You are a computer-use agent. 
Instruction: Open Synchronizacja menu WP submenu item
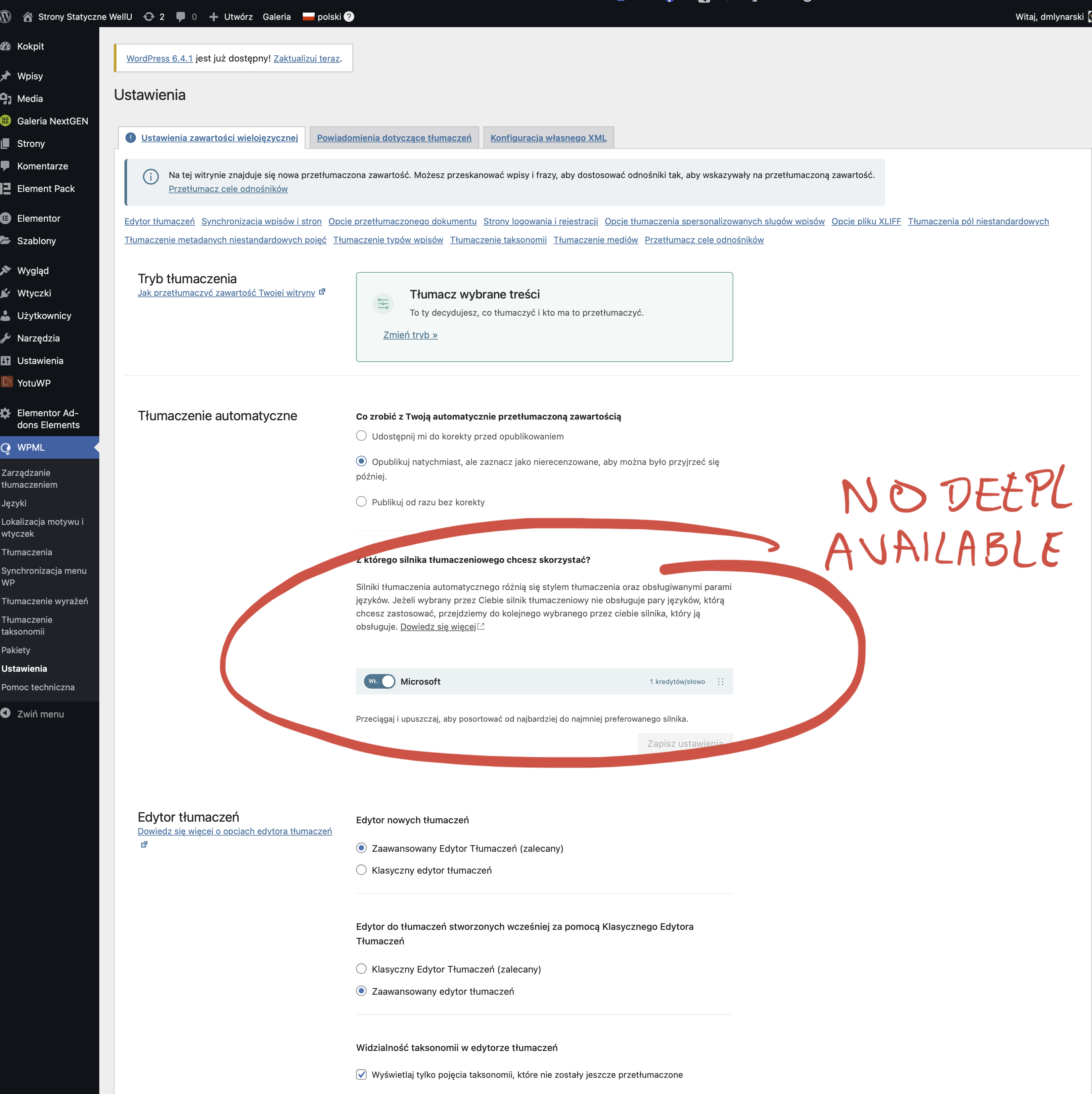pyautogui.click(x=44, y=576)
